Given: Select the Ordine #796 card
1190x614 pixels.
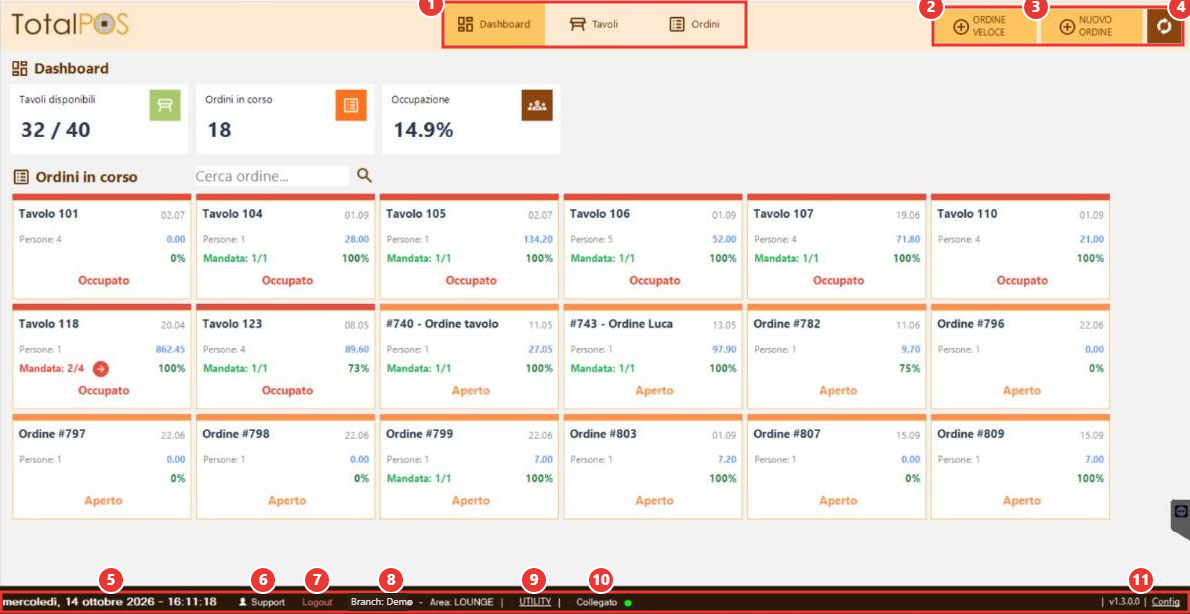Looking at the screenshot, I should (1020, 357).
